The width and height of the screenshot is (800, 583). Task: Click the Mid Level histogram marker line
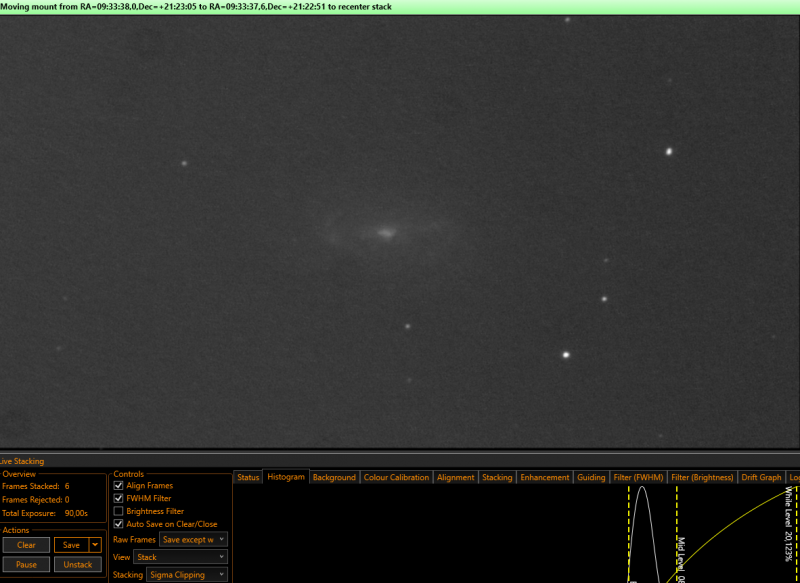(677, 533)
